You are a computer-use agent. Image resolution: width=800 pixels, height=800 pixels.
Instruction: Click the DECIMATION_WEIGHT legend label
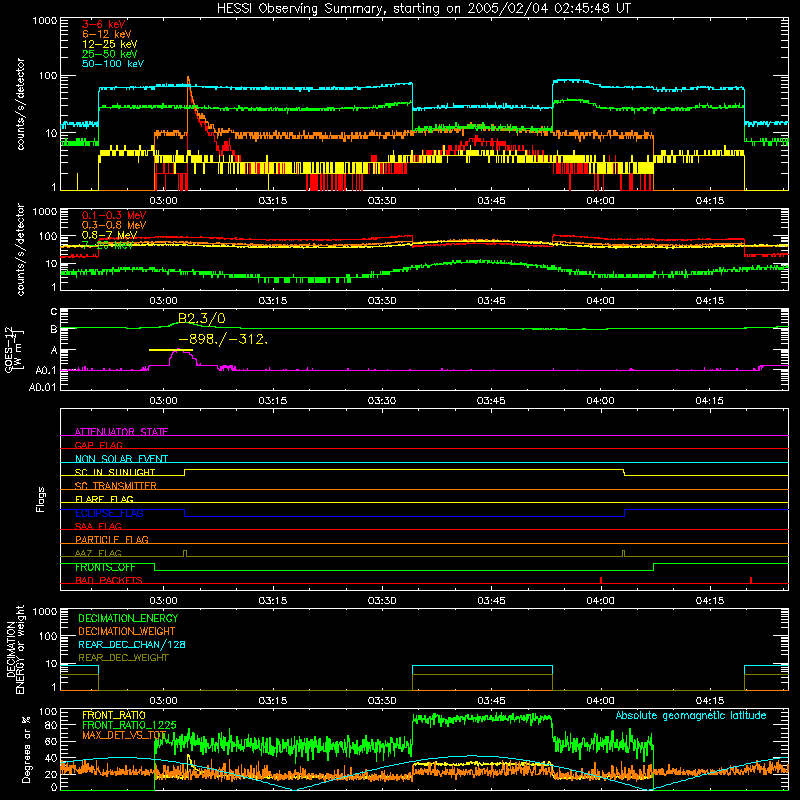click(x=127, y=631)
